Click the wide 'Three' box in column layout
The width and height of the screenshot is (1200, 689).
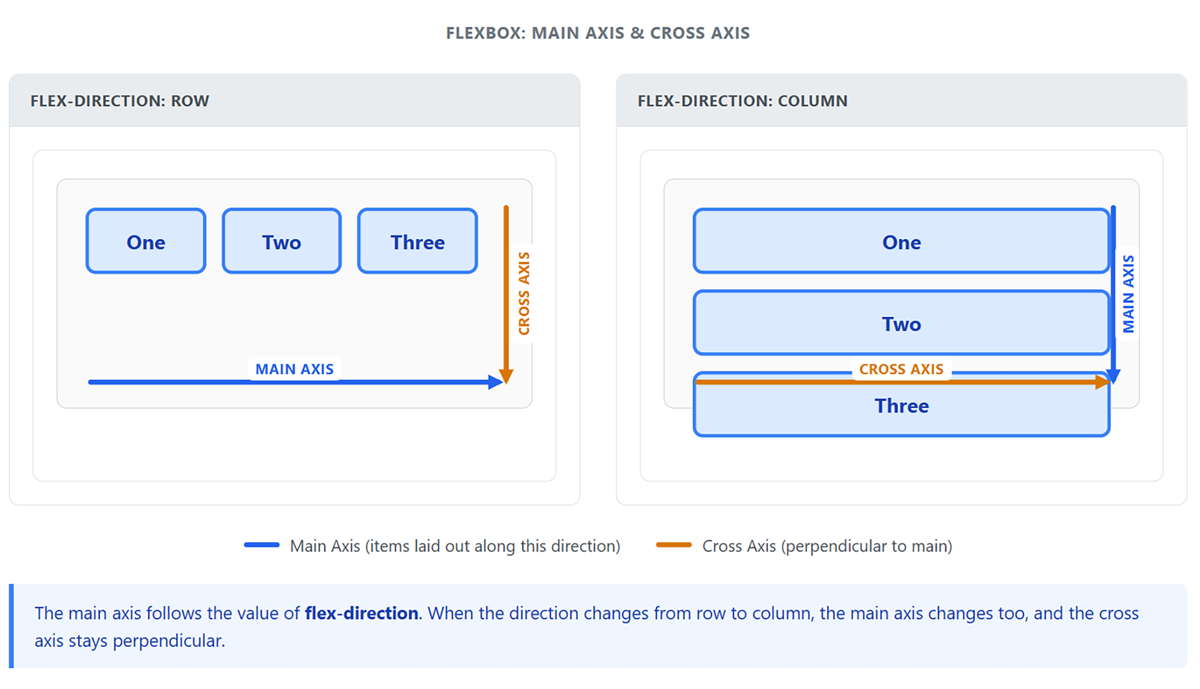coord(902,405)
